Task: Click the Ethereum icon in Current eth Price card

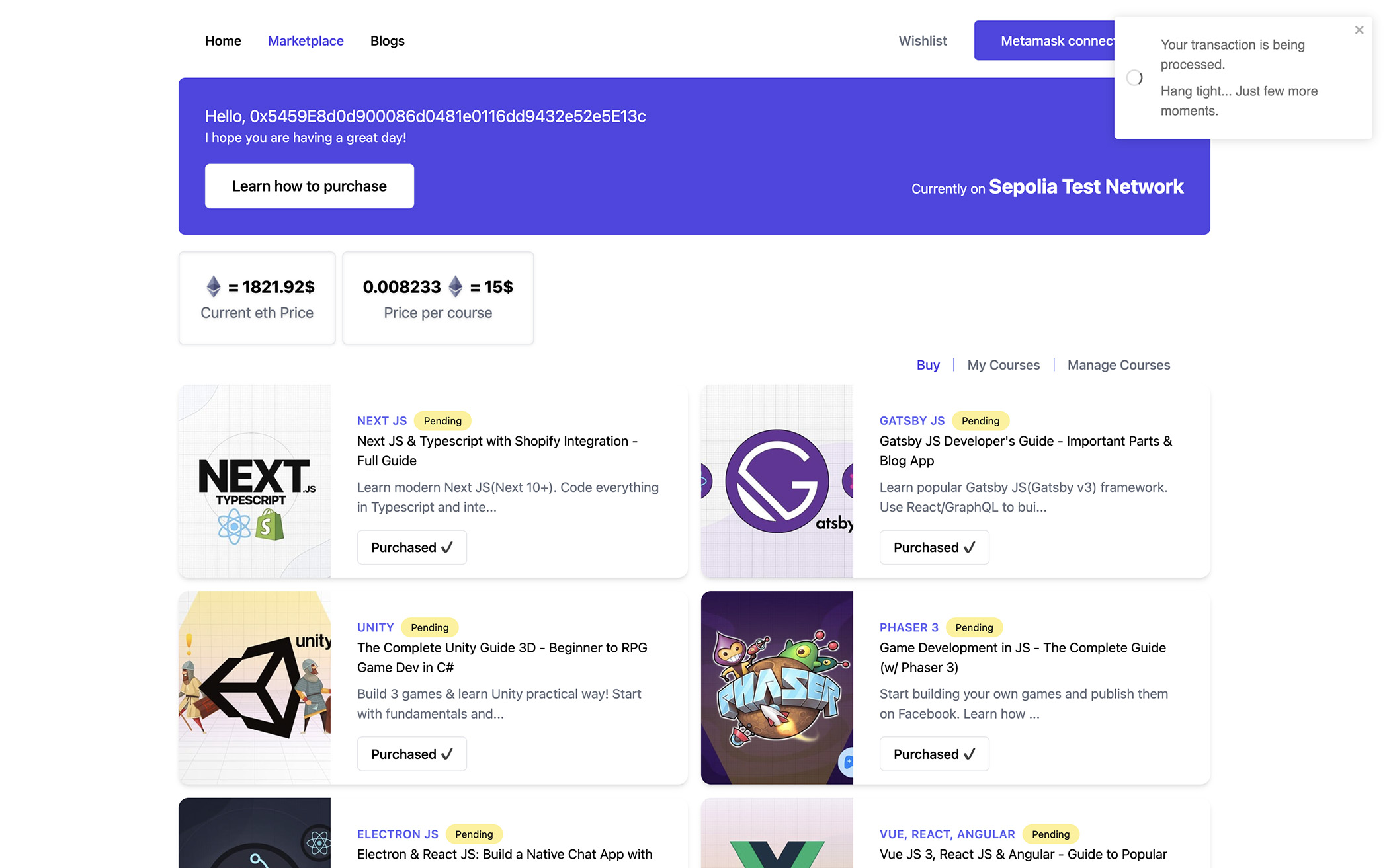Action: 213,286
